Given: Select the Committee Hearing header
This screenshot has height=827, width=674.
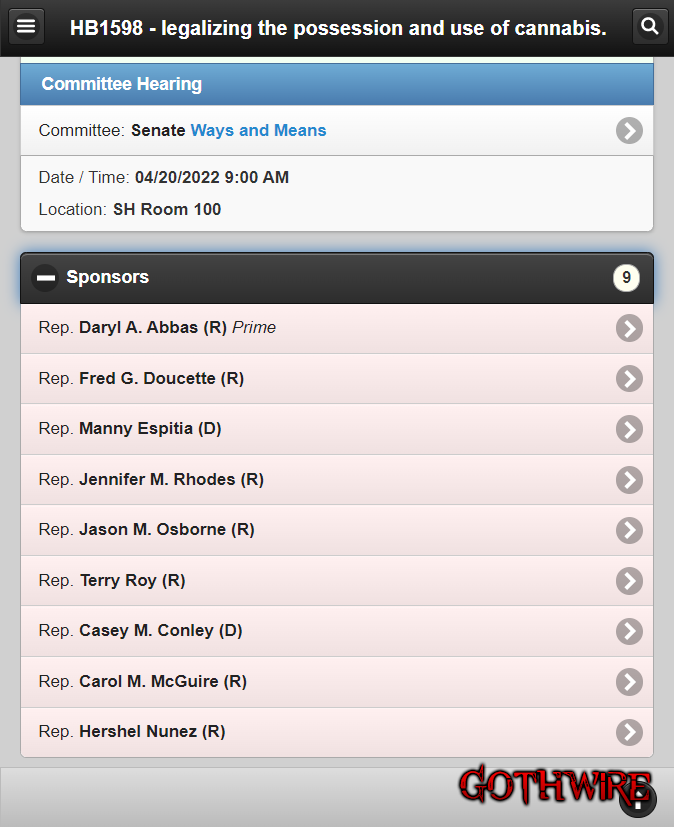Looking at the screenshot, I should tap(336, 84).
